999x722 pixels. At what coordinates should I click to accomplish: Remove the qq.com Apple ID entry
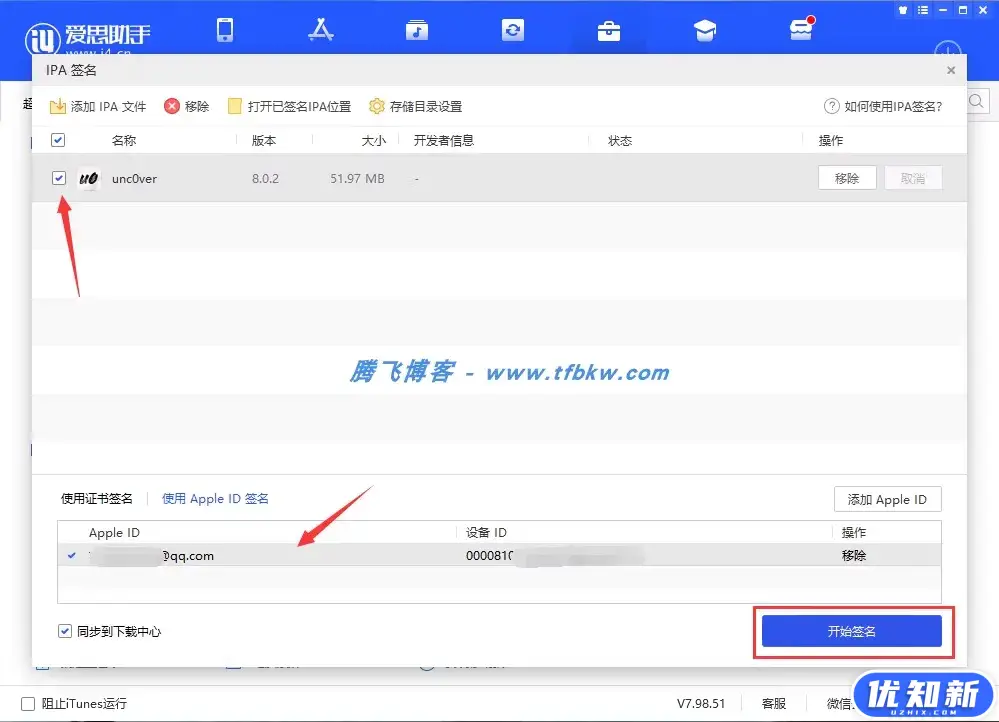(854, 556)
